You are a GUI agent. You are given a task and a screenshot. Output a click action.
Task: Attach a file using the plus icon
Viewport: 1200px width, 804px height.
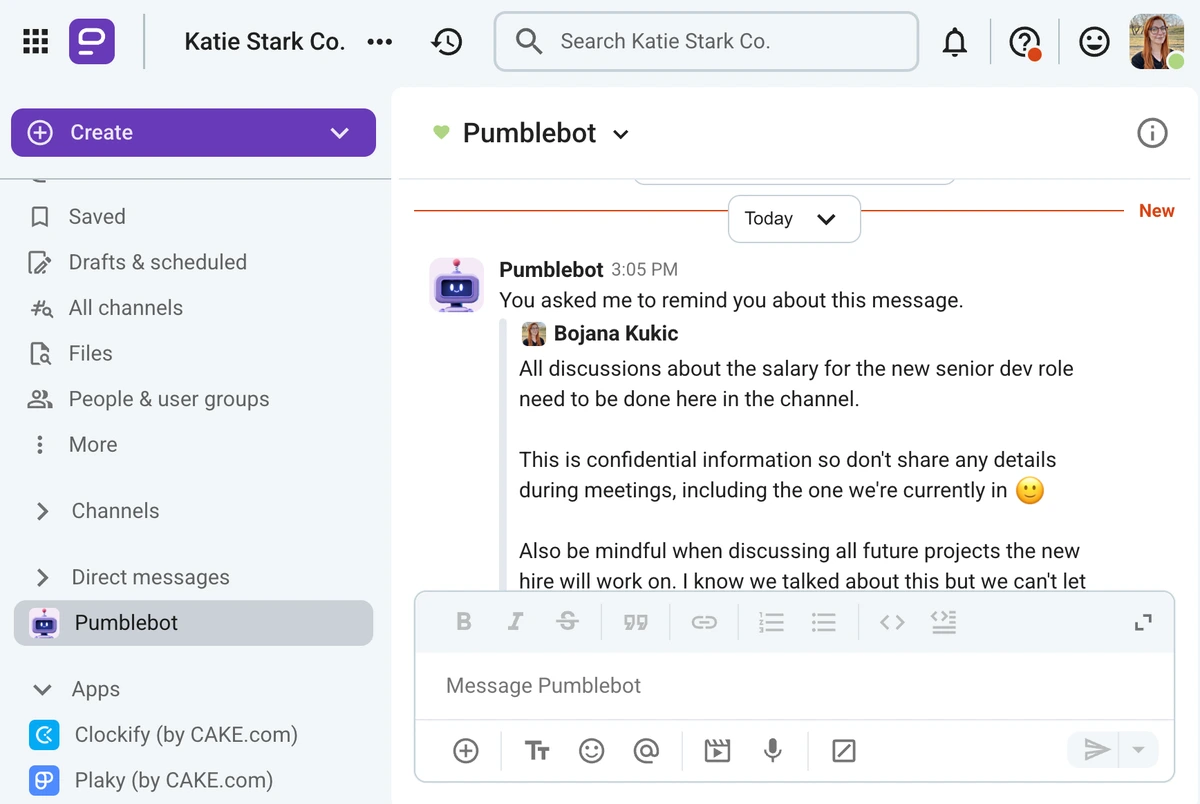tap(466, 750)
